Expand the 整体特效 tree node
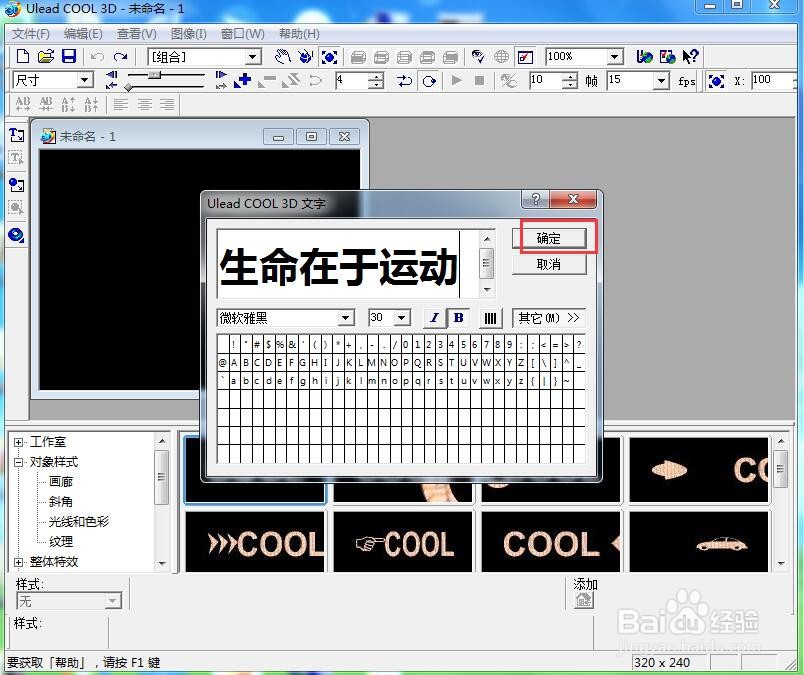 pyautogui.click(x=18, y=562)
